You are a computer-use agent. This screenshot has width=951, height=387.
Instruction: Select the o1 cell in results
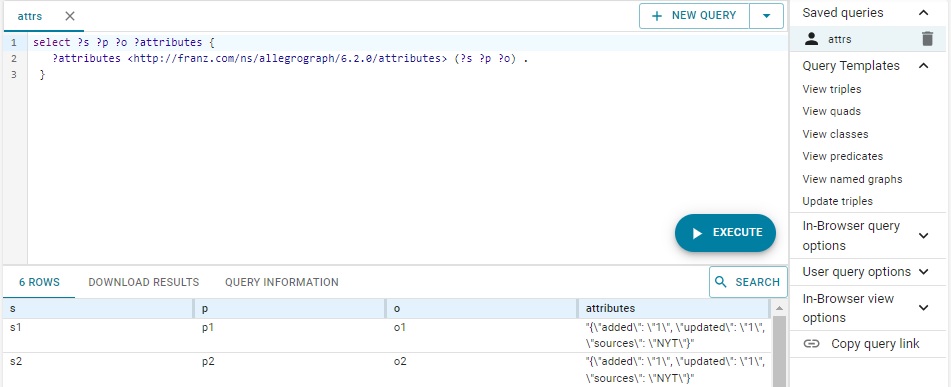tap(482, 335)
